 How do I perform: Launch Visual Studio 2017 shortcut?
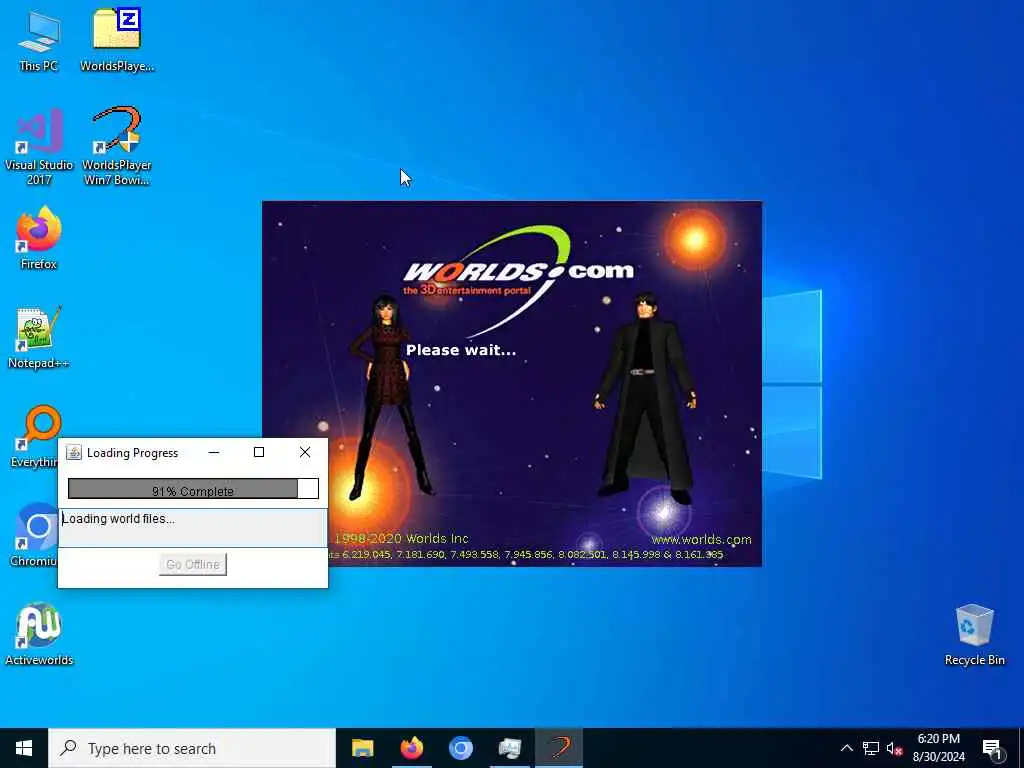pyautogui.click(x=39, y=147)
